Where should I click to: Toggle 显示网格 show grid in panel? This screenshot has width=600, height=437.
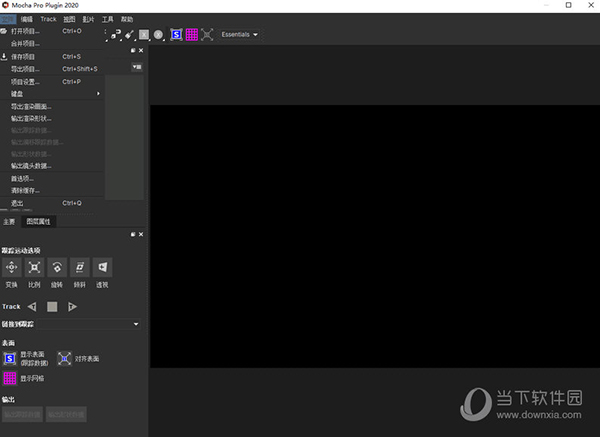pyautogui.click(x=10, y=378)
